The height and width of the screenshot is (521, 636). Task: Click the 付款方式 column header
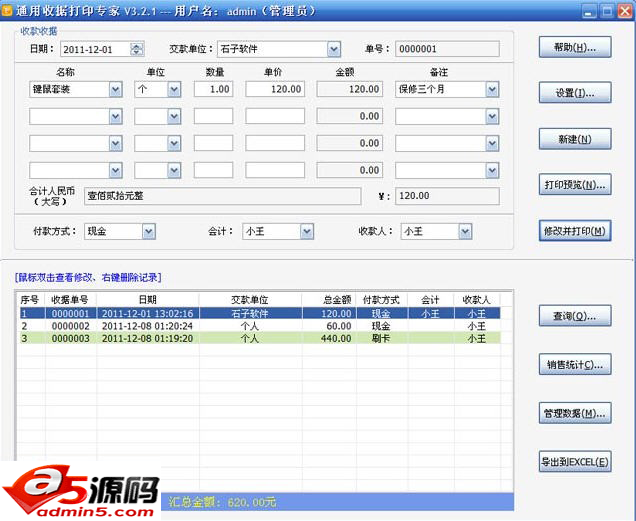tap(382, 300)
